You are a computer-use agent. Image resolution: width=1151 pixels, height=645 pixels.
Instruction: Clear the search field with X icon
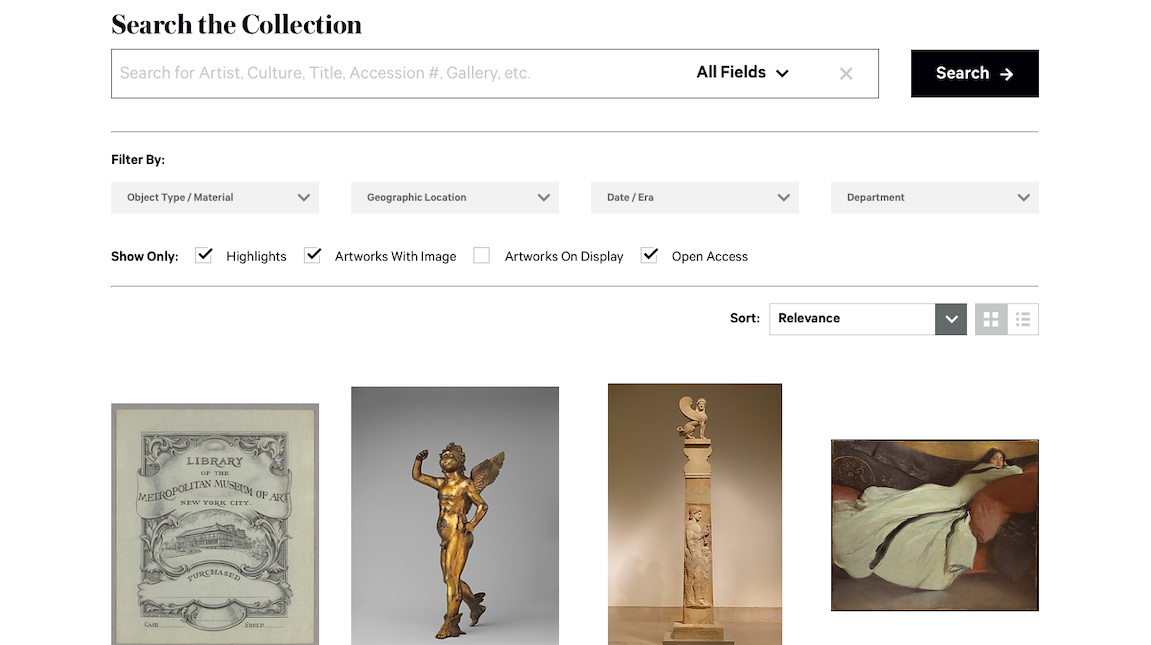pos(846,73)
